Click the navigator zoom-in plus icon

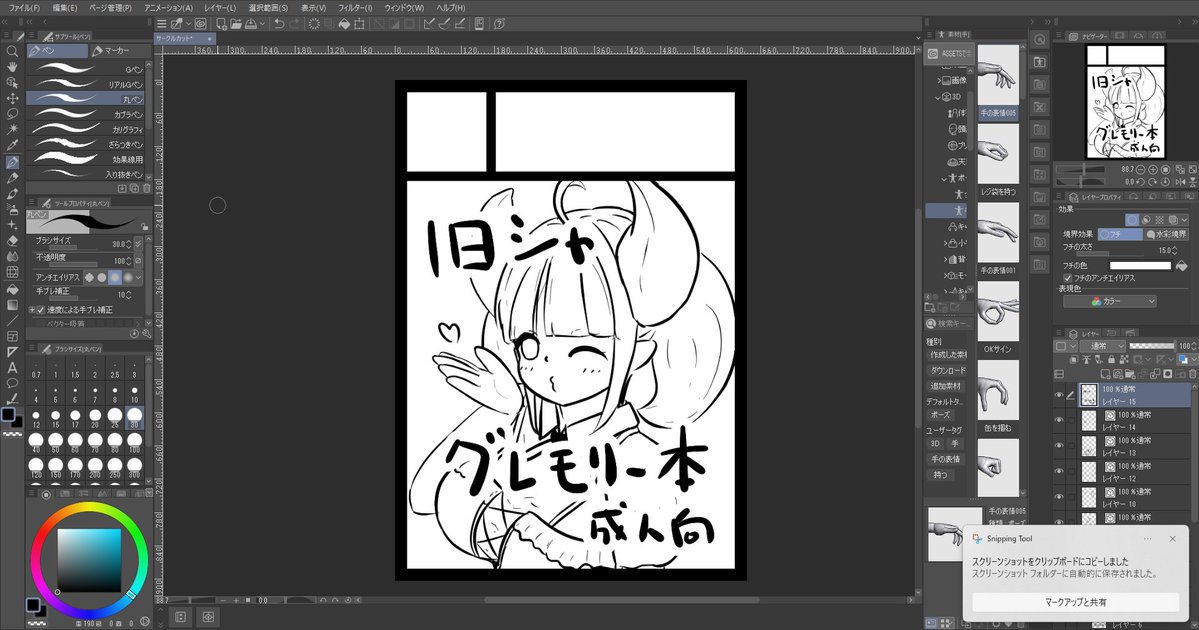(1153, 170)
